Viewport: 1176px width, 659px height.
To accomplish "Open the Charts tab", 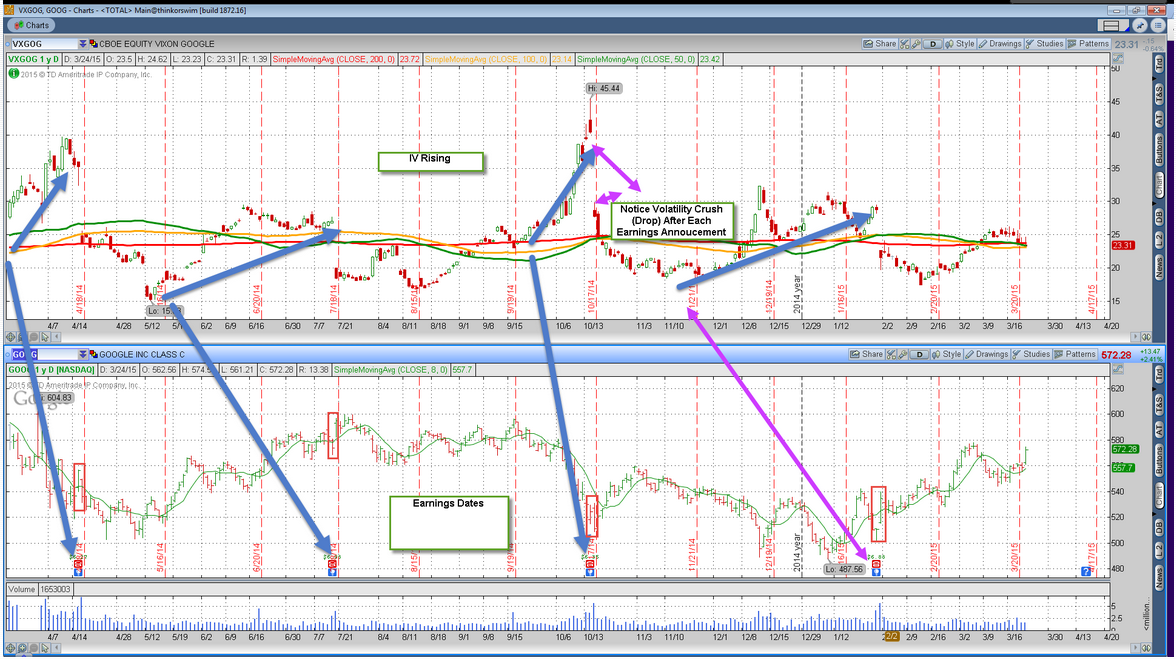I will (x=32, y=25).
